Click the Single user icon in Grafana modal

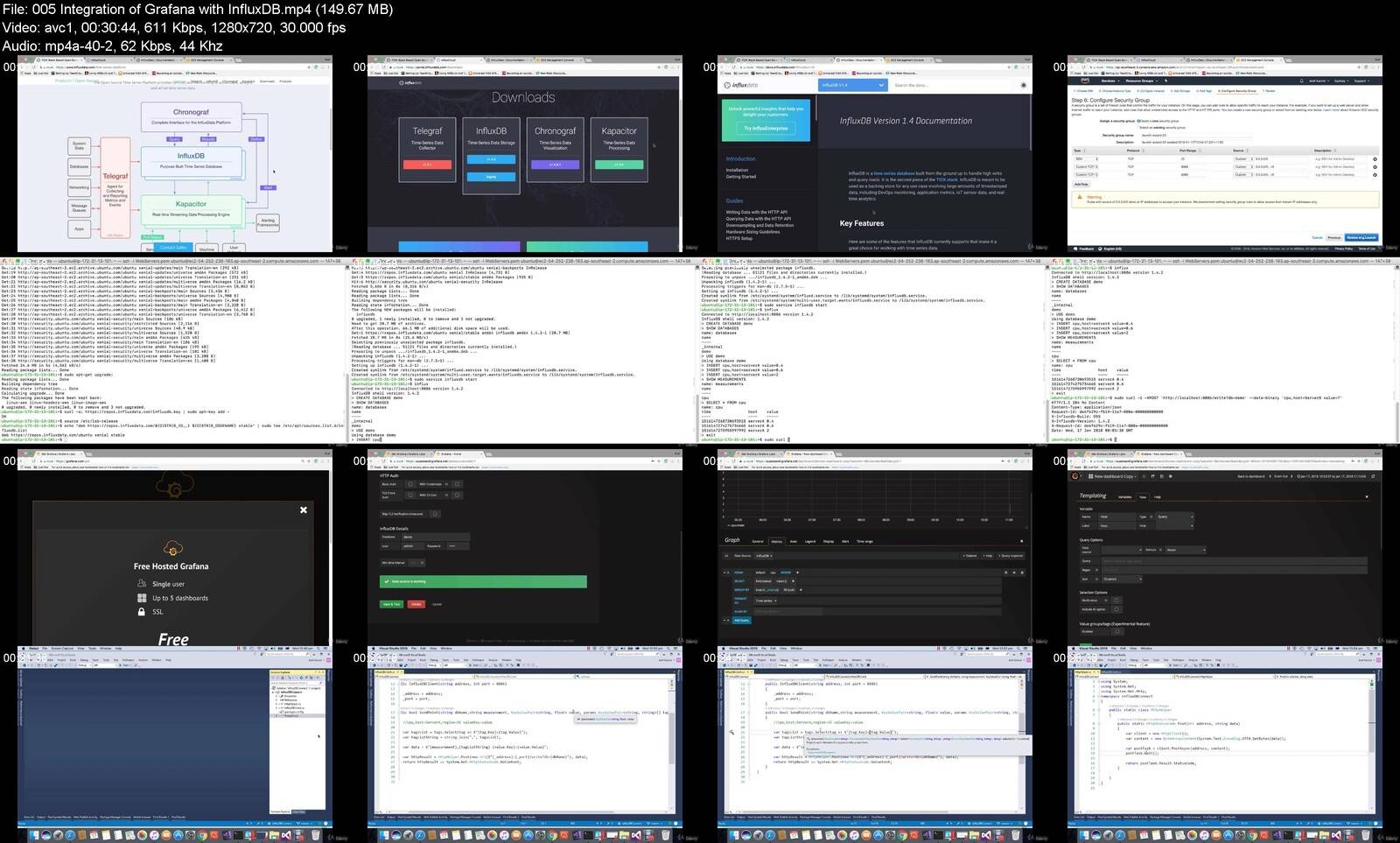pos(142,583)
